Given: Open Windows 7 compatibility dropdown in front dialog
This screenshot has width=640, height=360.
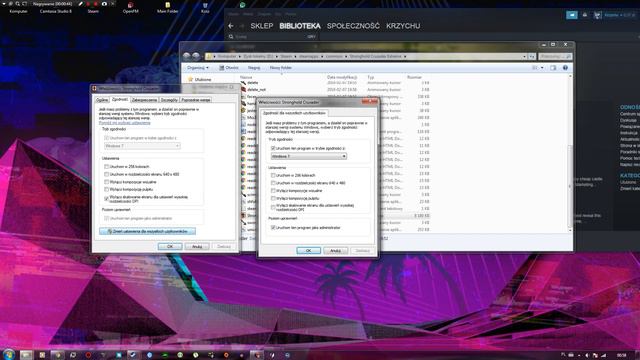Looking at the screenshot, I should pyautogui.click(x=309, y=156).
